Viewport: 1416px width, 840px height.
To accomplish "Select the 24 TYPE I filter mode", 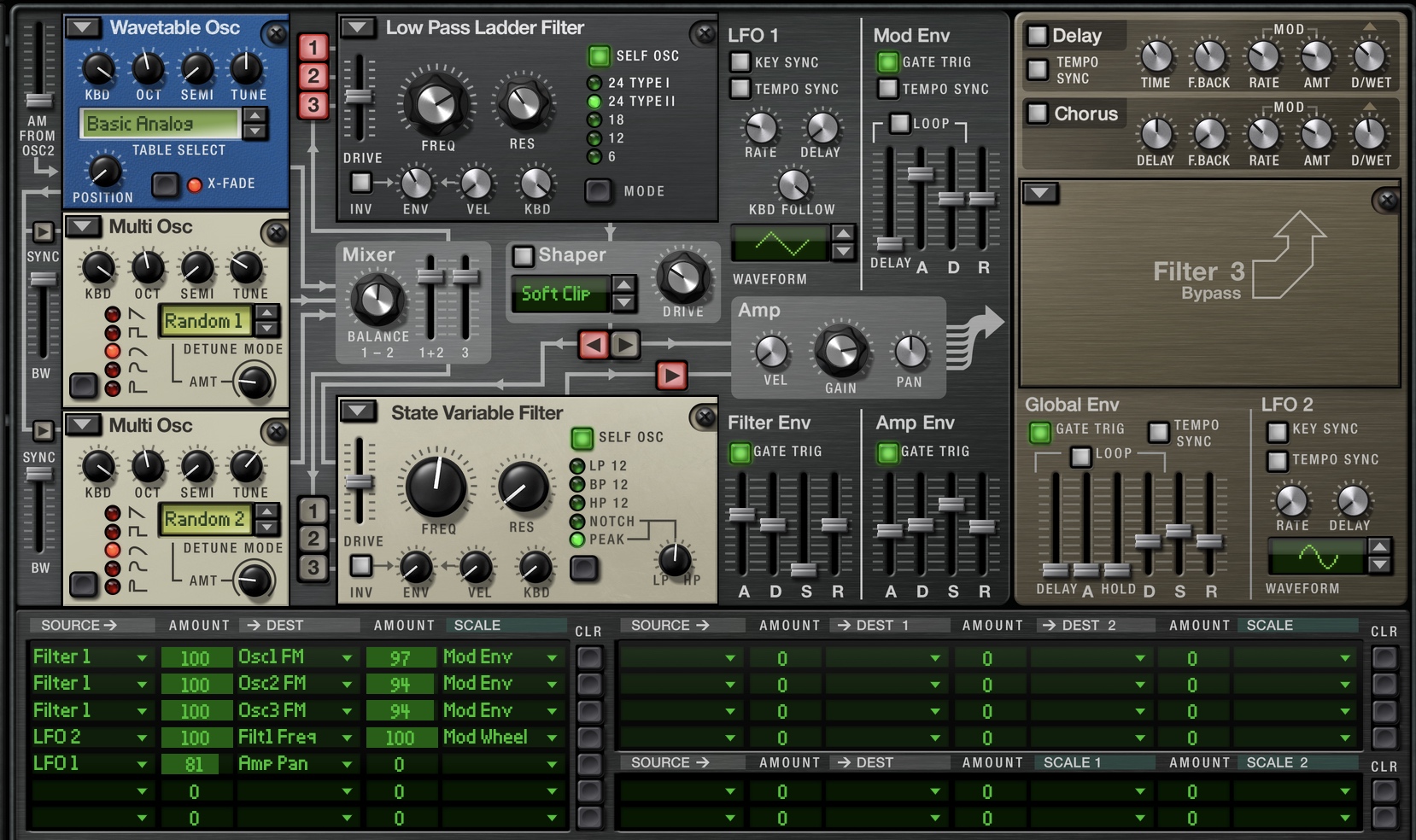I will (594, 83).
